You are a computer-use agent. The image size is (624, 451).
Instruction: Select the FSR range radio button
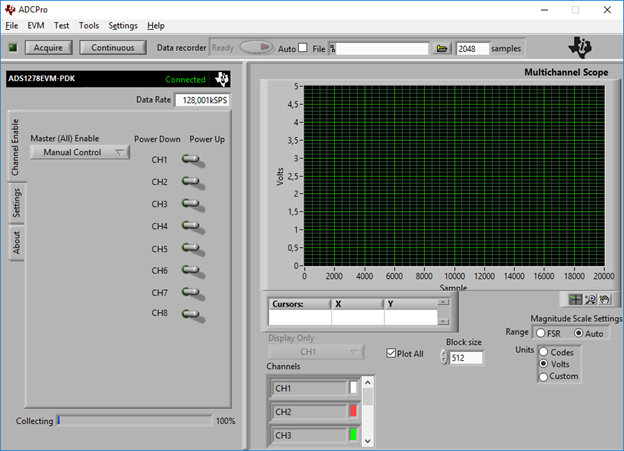coord(541,333)
